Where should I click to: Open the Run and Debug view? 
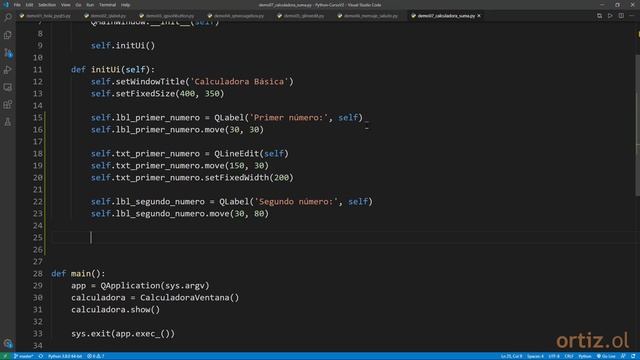point(8,70)
